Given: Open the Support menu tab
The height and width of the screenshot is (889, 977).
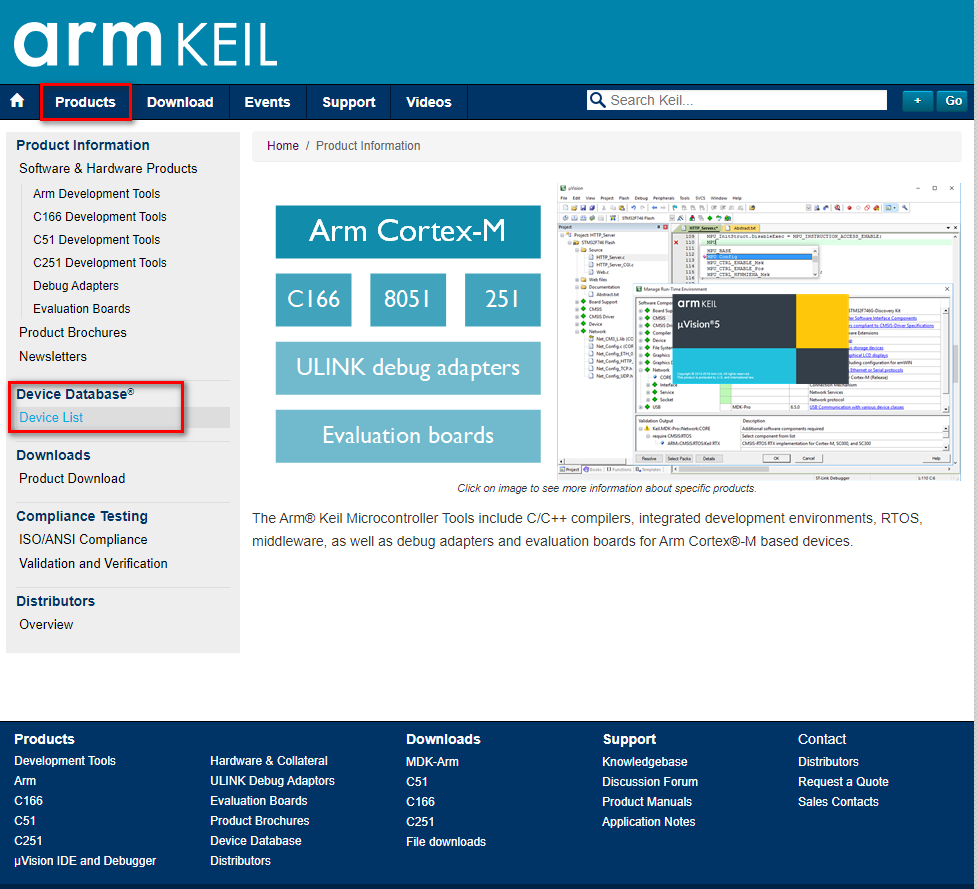Looking at the screenshot, I should click(349, 102).
